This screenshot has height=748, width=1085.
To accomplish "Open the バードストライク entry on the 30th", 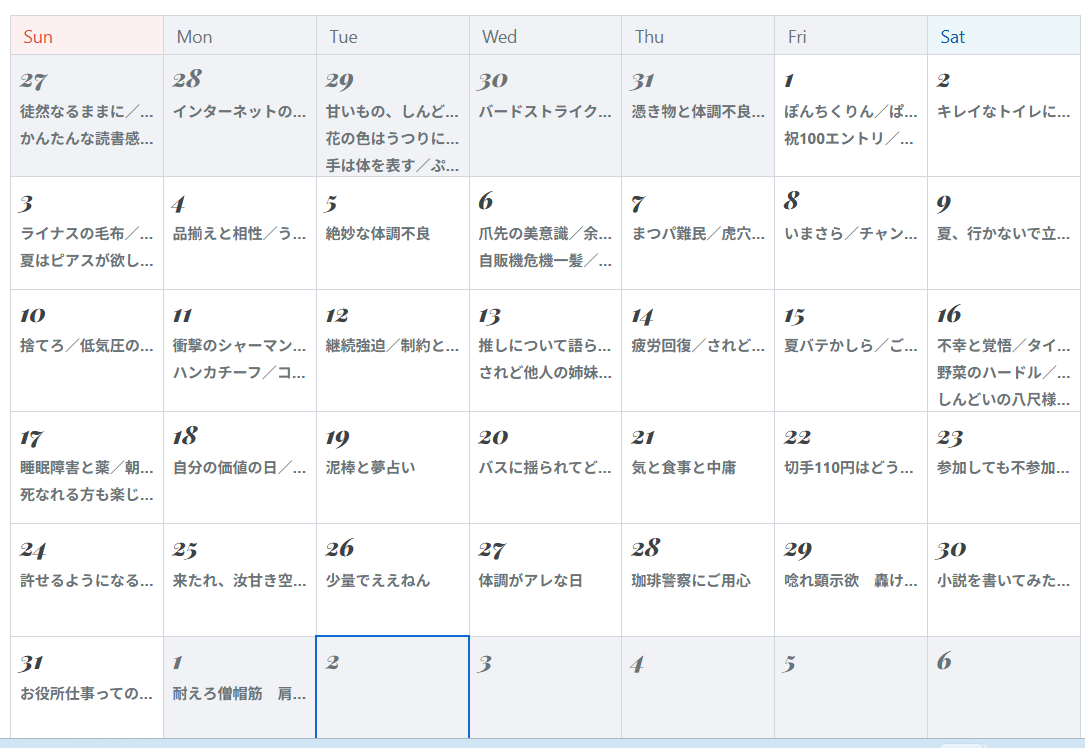I will coord(544,111).
